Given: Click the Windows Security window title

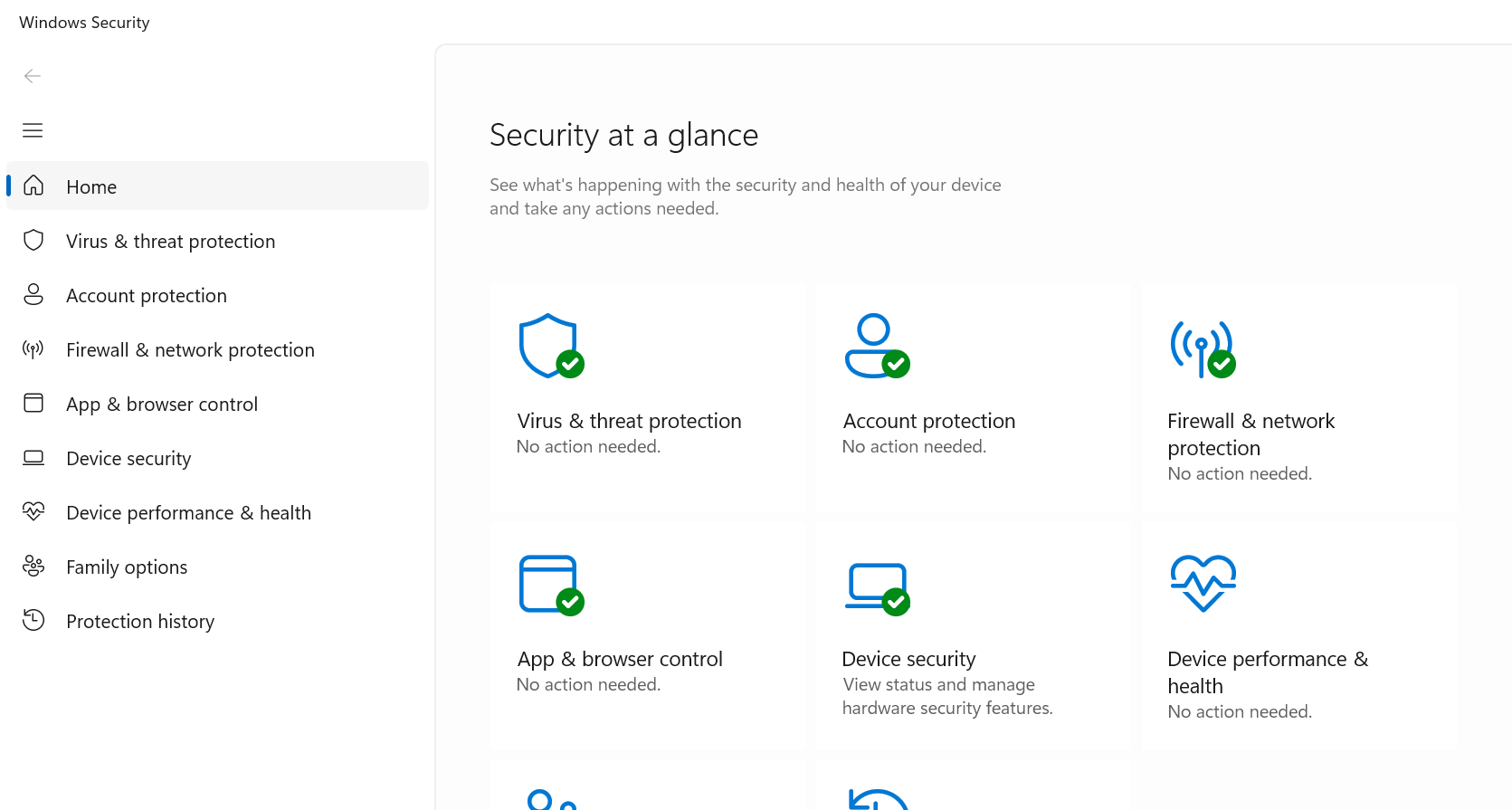Looking at the screenshot, I should [84, 23].
